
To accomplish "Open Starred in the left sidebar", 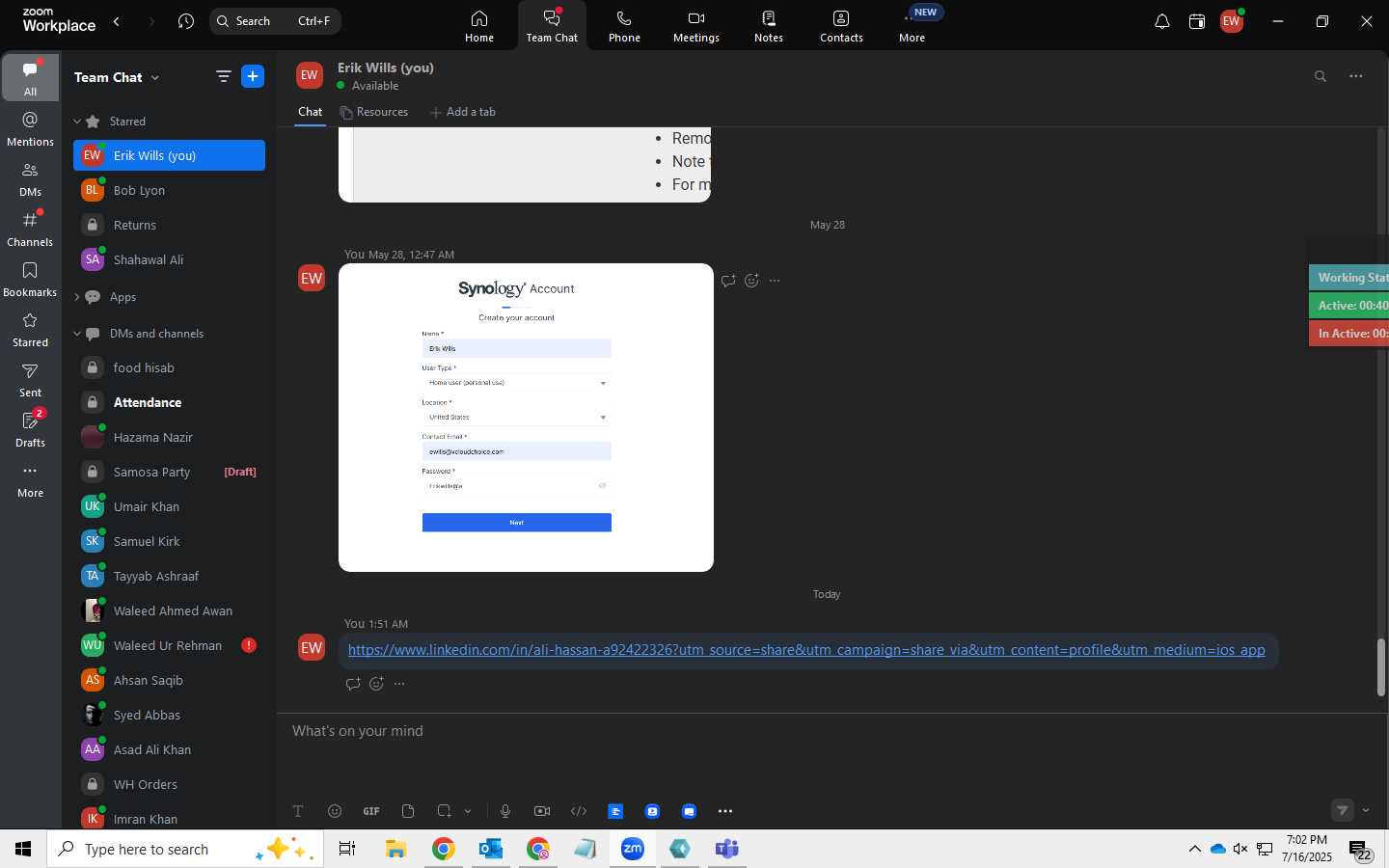I will pyautogui.click(x=30, y=330).
